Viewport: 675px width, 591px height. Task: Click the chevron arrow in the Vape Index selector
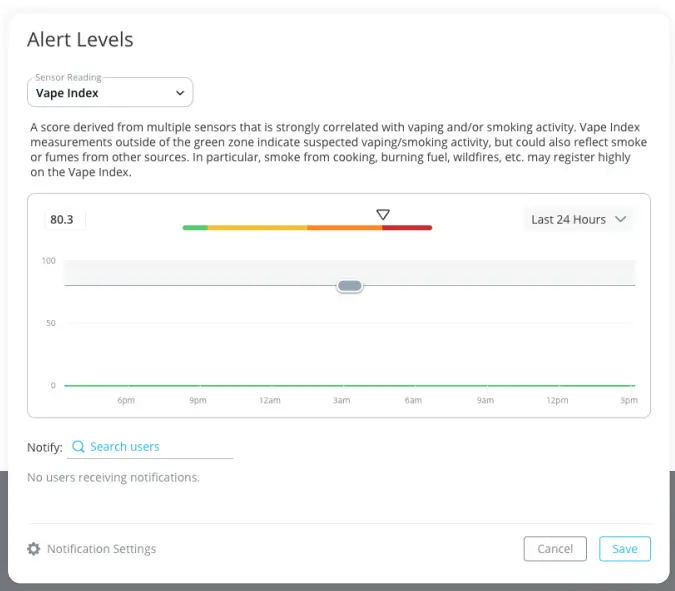pos(180,93)
